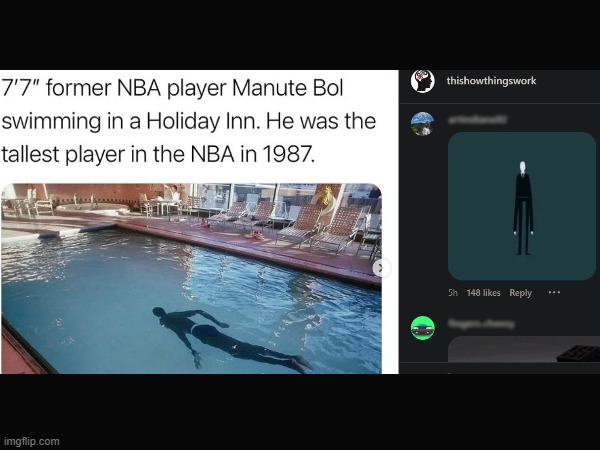Click the Manute Bol caption text
600x450 pixels.
point(189,121)
